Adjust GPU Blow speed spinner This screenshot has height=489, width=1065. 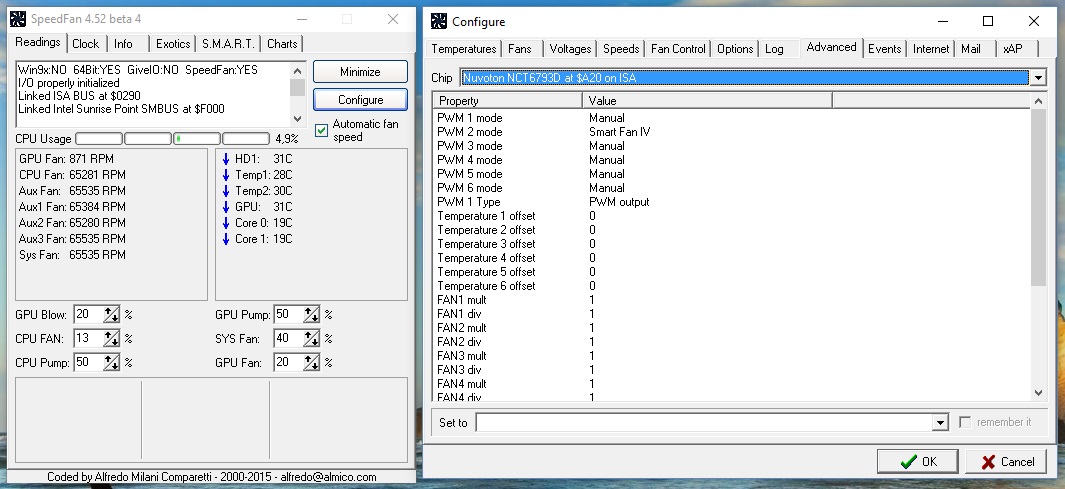[111, 314]
